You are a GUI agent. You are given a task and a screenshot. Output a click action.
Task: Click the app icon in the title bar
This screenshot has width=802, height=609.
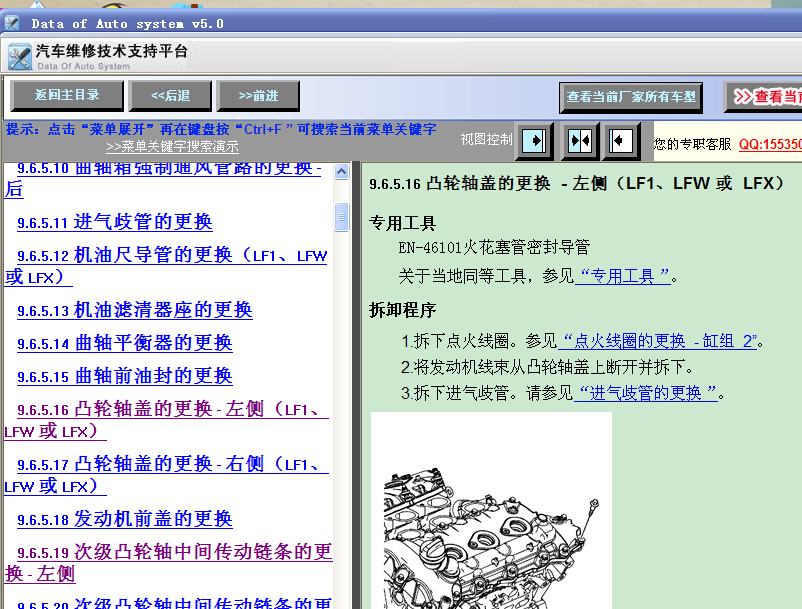coord(11,24)
